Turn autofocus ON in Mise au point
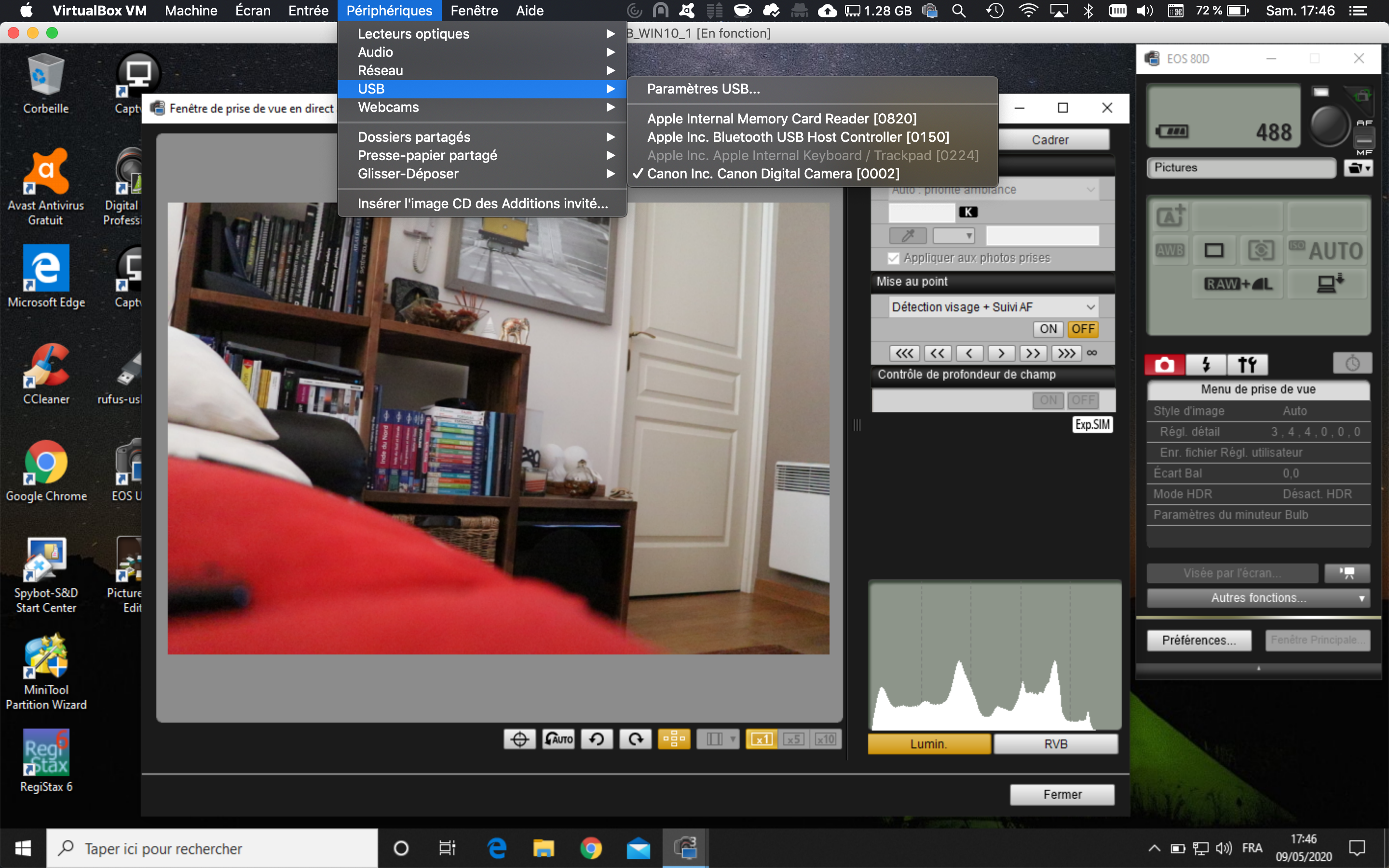 point(1048,329)
